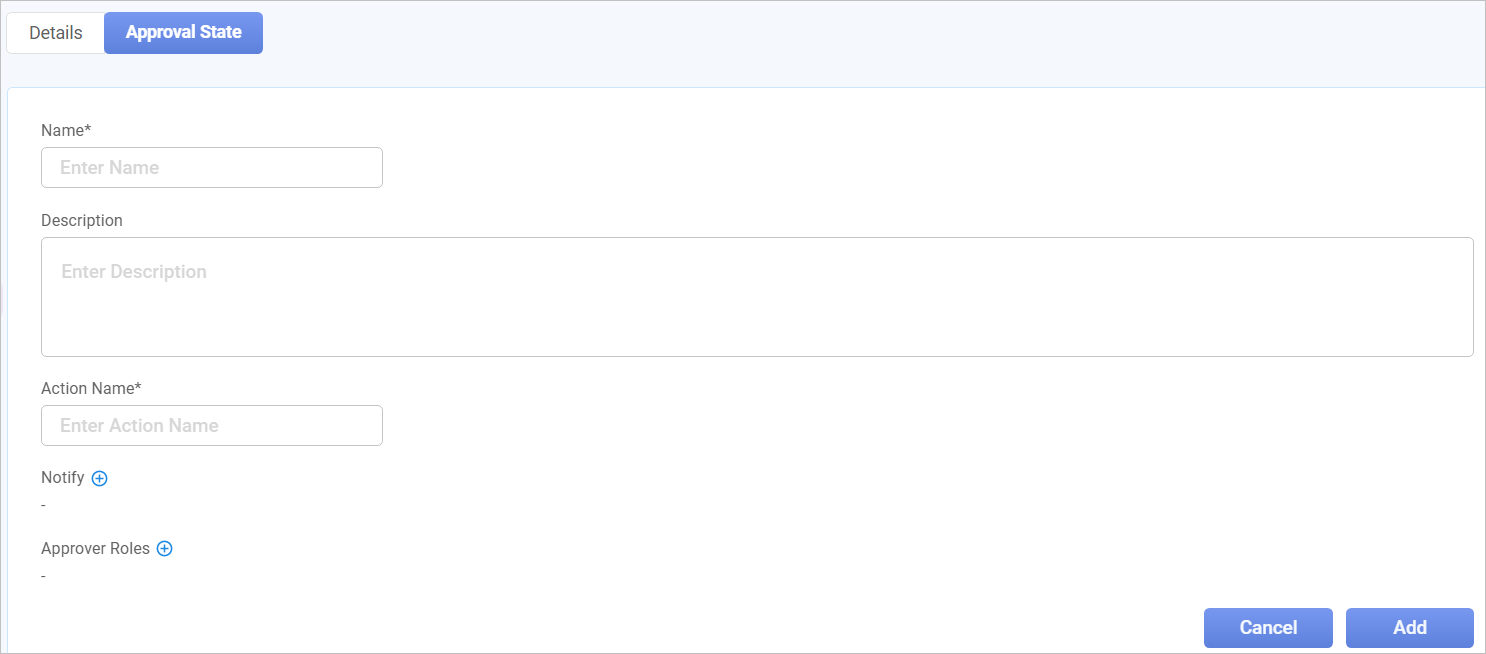Focus the Enter Action Name field
The width and height of the screenshot is (1486, 654).
point(212,426)
